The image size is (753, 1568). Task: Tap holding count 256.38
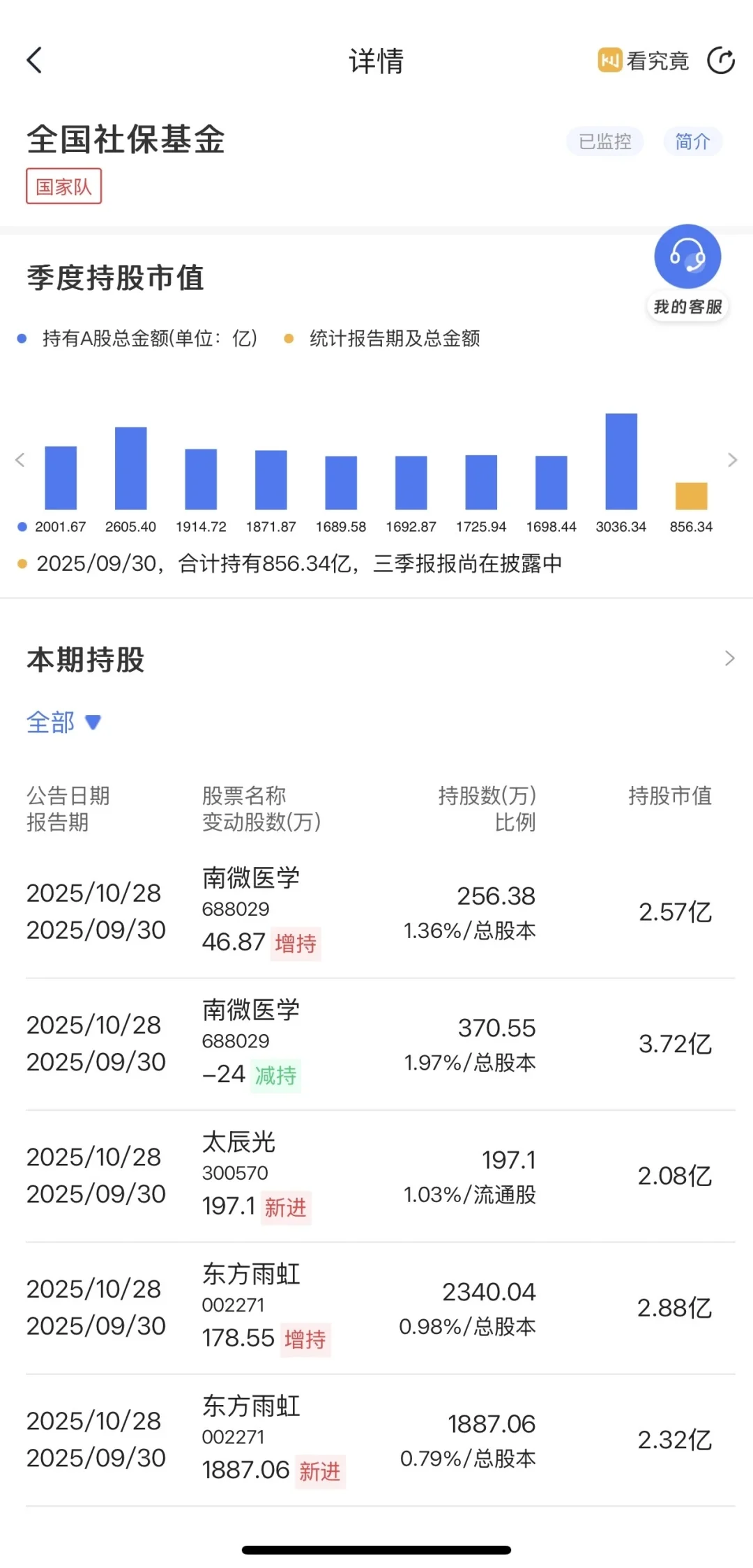[496, 896]
